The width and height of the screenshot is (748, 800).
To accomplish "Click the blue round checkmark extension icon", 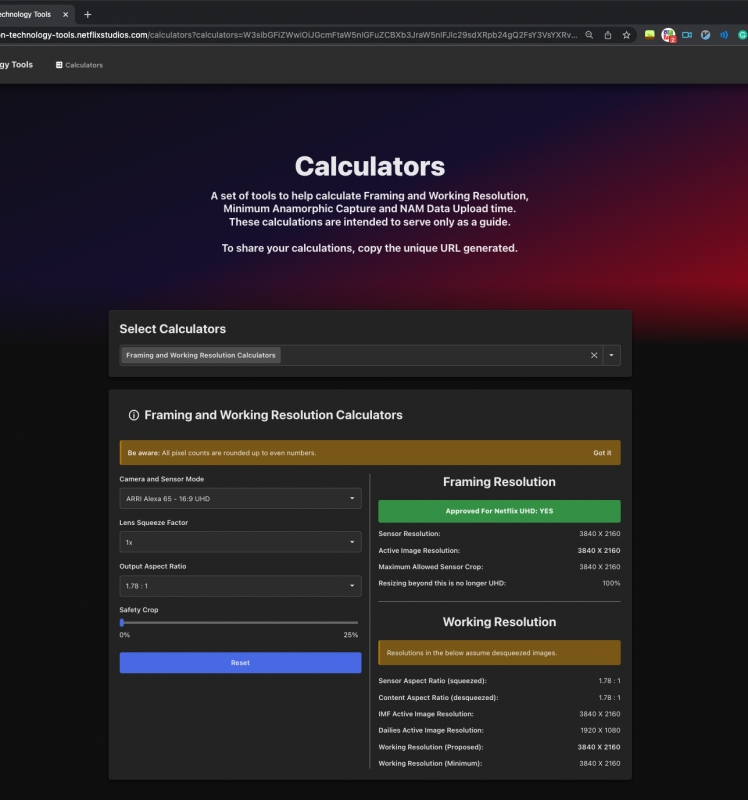I will tap(706, 35).
